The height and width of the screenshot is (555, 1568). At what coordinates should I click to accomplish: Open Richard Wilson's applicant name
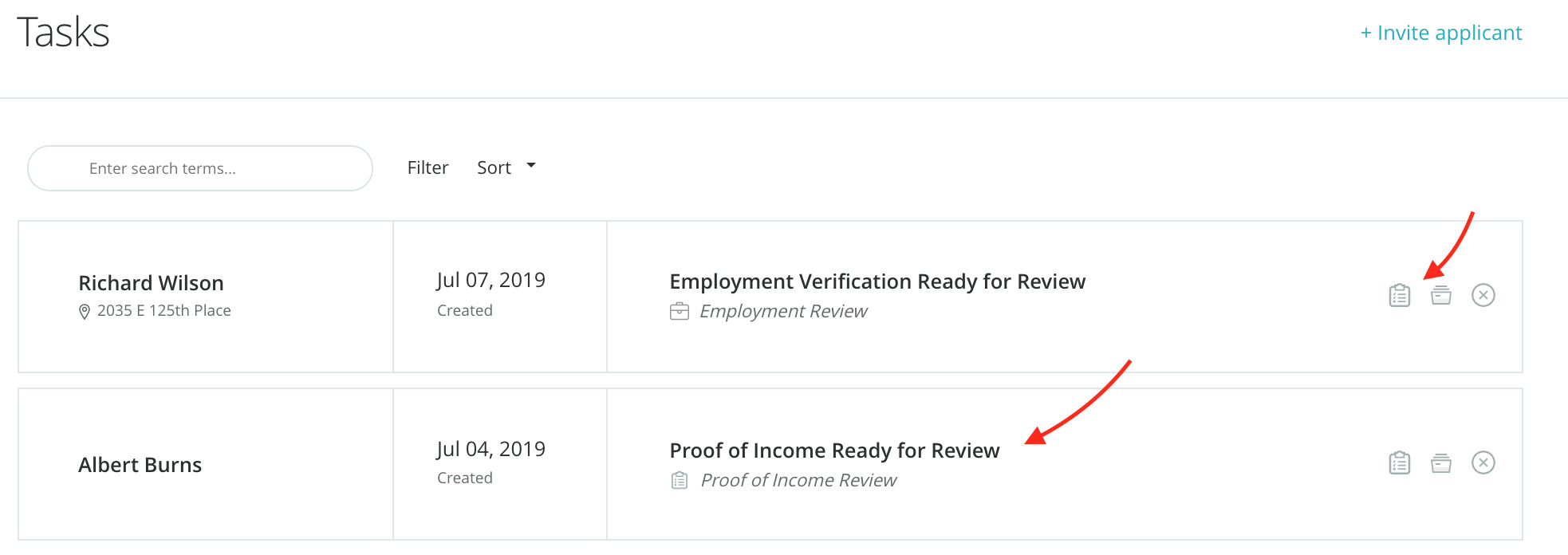coord(151,283)
